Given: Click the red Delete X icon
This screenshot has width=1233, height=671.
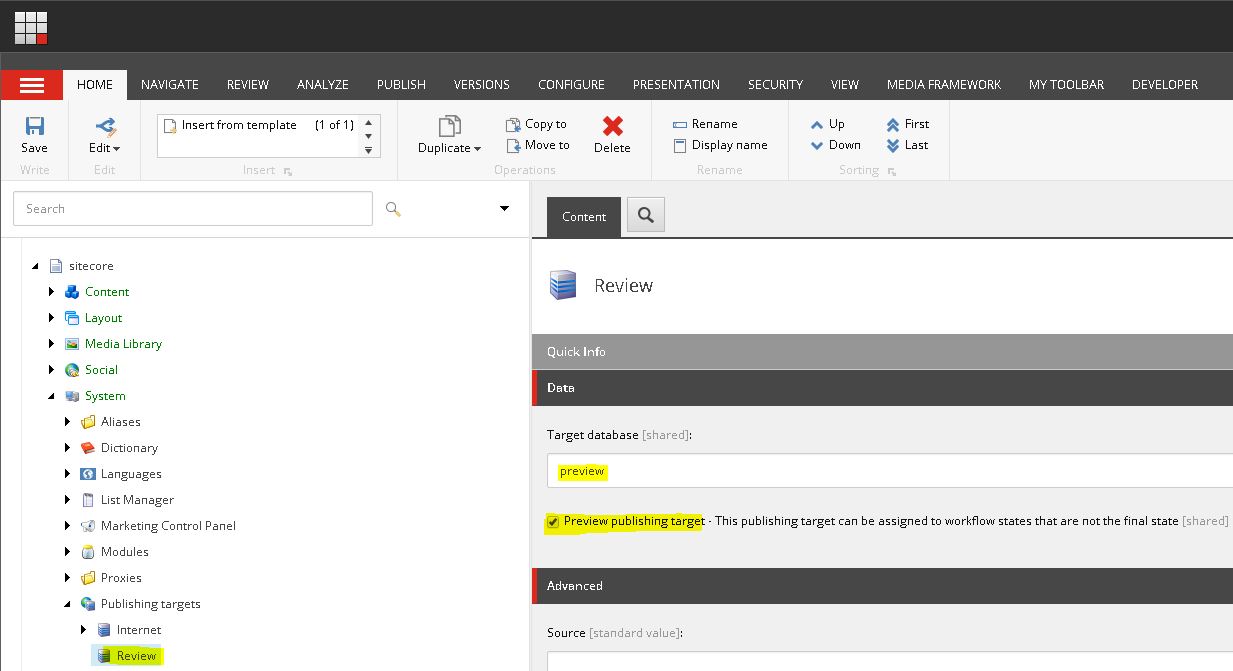Looking at the screenshot, I should pyautogui.click(x=613, y=126).
